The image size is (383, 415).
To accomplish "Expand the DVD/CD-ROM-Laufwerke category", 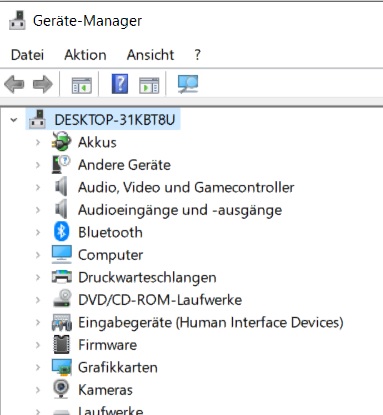I will (x=38, y=300).
